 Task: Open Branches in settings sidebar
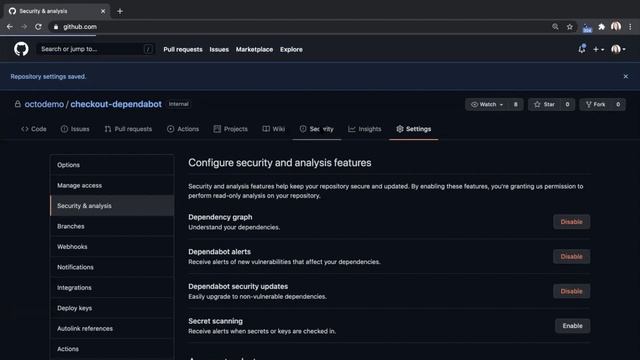click(x=112, y=226)
